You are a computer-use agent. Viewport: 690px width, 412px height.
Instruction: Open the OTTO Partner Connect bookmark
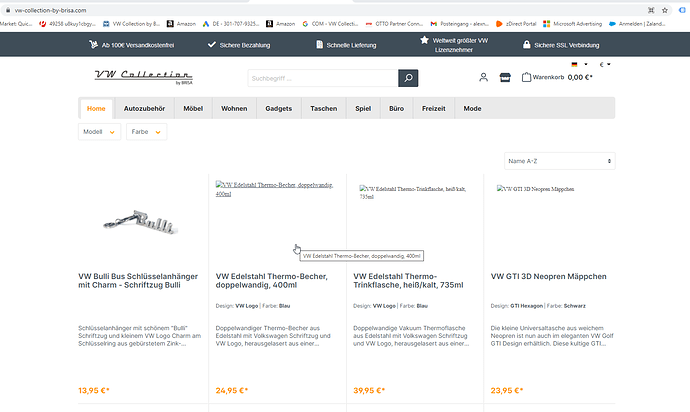[x=394, y=24]
